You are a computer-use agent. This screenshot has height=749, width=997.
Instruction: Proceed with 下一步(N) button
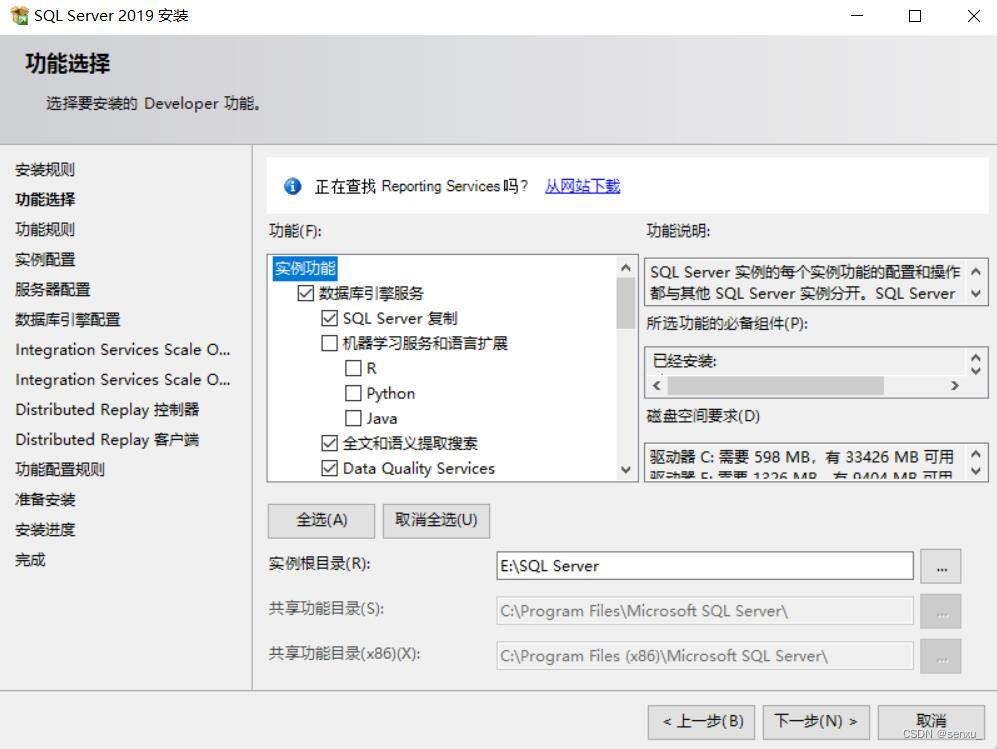coord(816,722)
